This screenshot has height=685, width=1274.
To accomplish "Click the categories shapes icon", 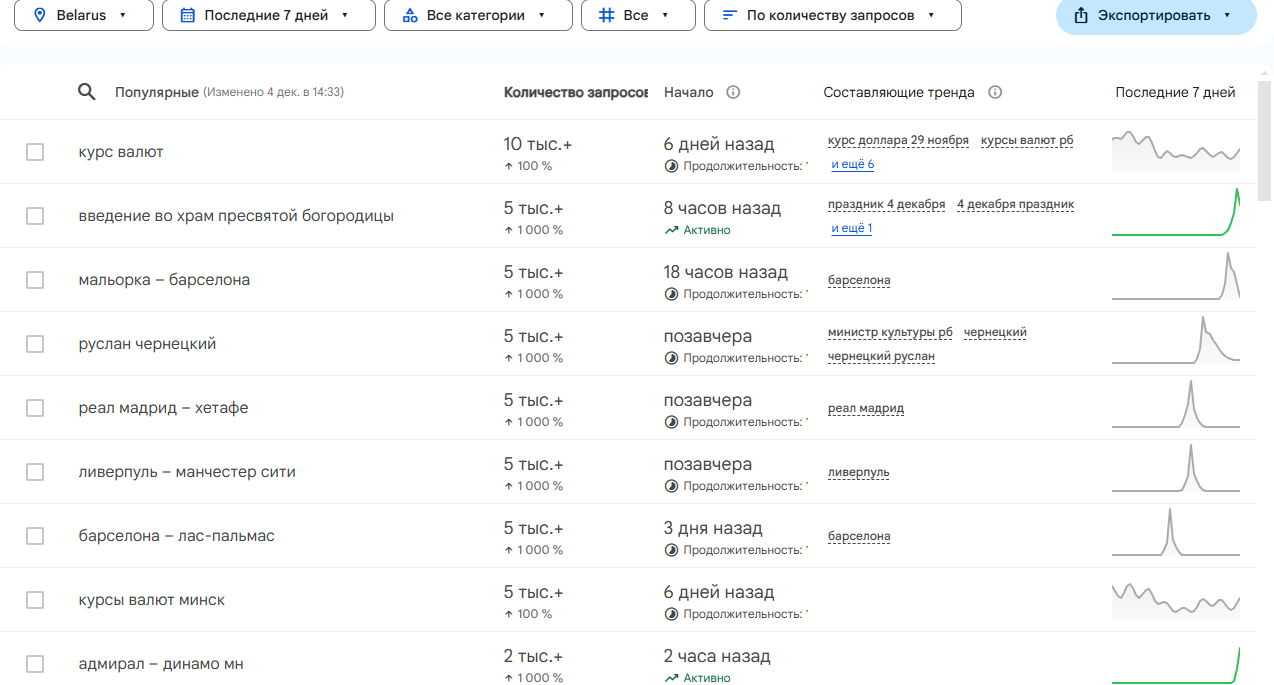I will 409,15.
